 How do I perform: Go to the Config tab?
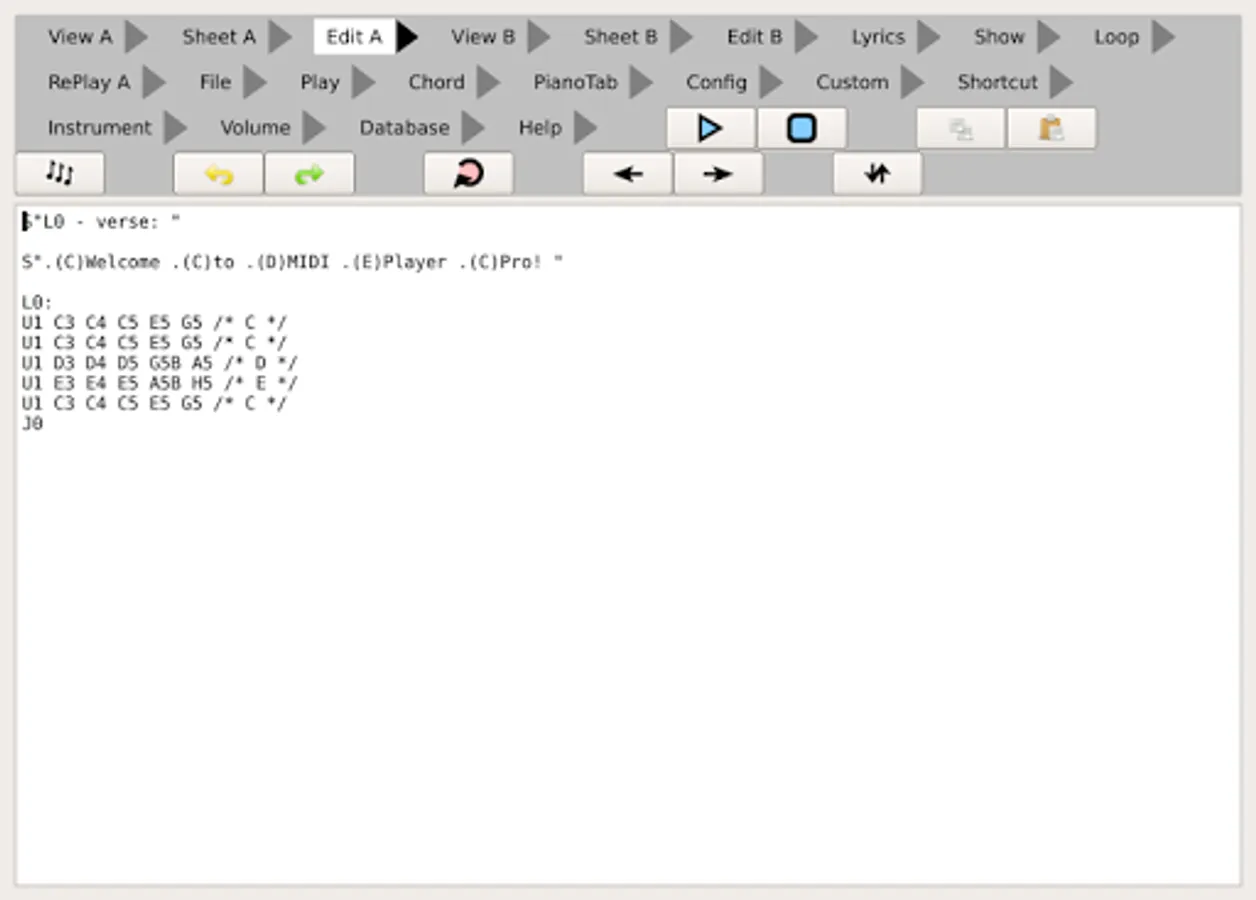point(716,82)
